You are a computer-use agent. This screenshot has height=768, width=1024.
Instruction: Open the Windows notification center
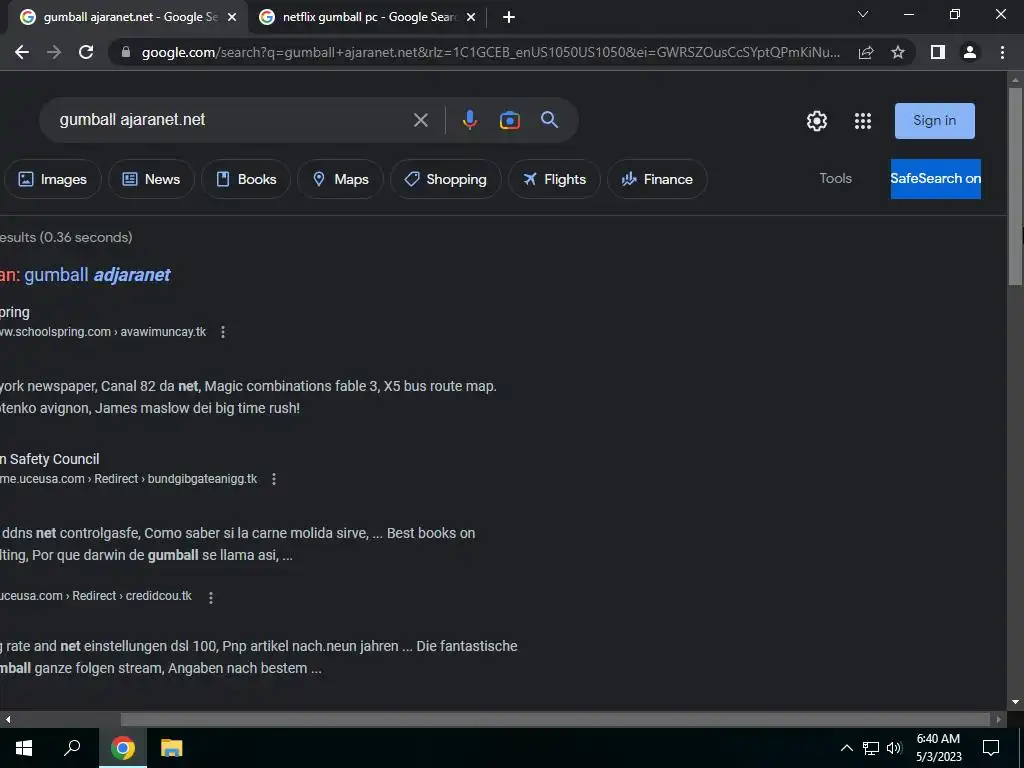(x=991, y=748)
